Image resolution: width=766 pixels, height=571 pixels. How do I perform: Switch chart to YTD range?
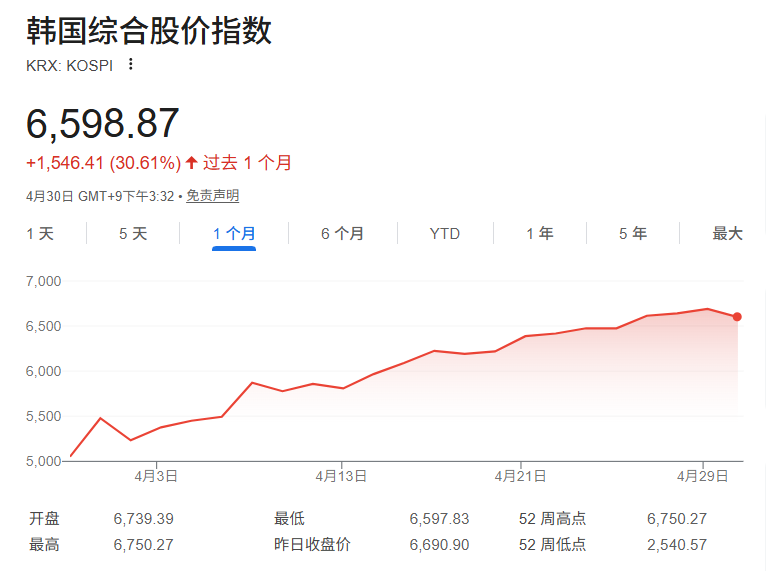(445, 233)
